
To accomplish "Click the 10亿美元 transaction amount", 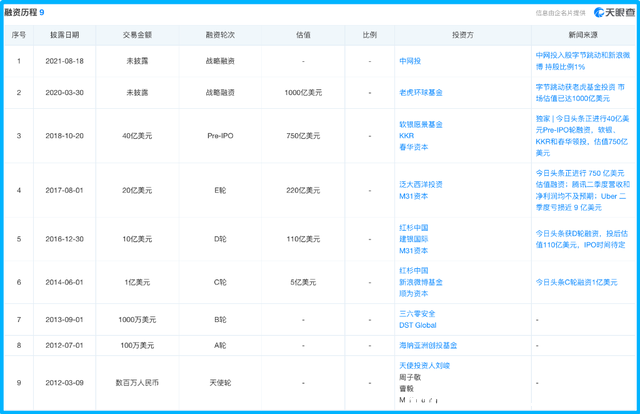I will (x=137, y=239).
